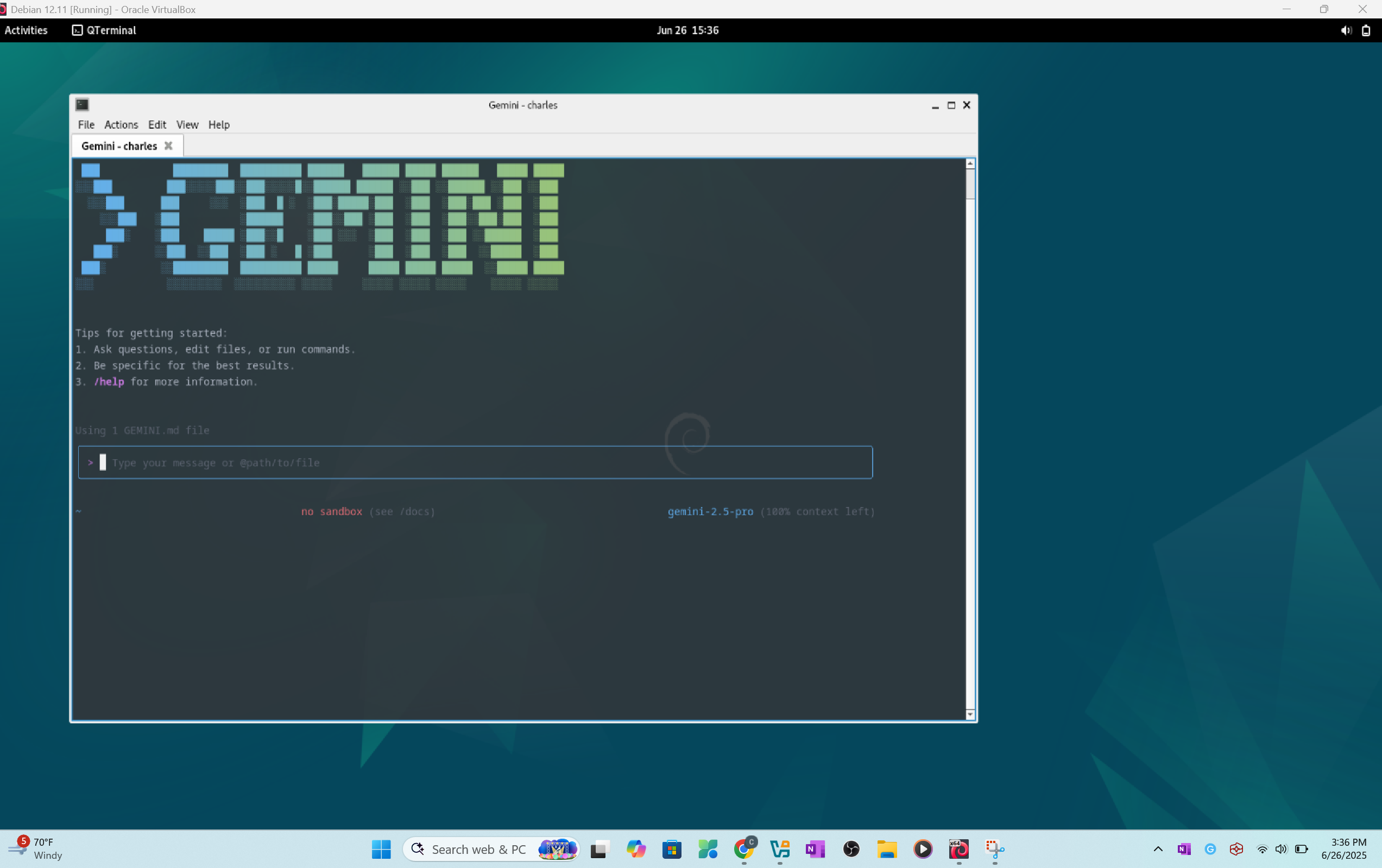Open GNOME Activities overview

click(x=26, y=30)
